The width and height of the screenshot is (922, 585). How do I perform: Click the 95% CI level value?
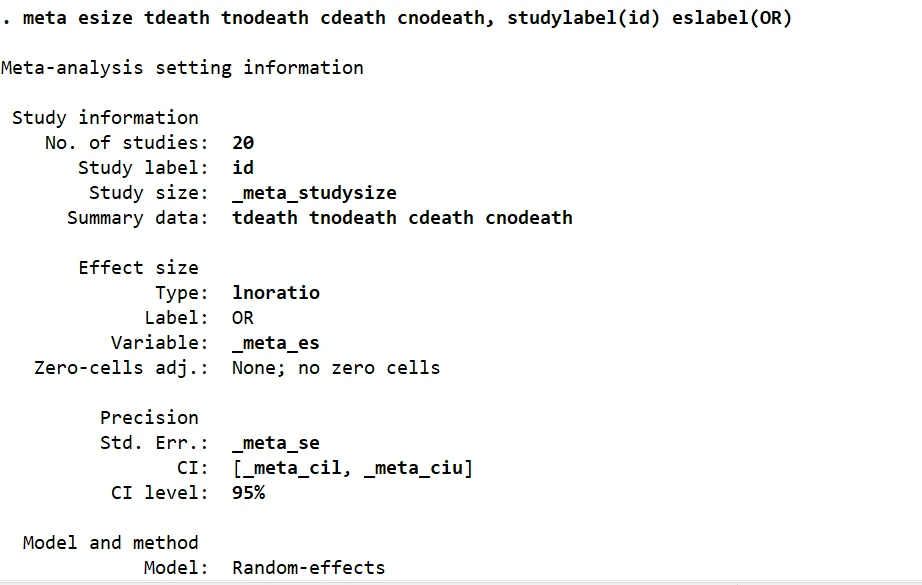(249, 493)
